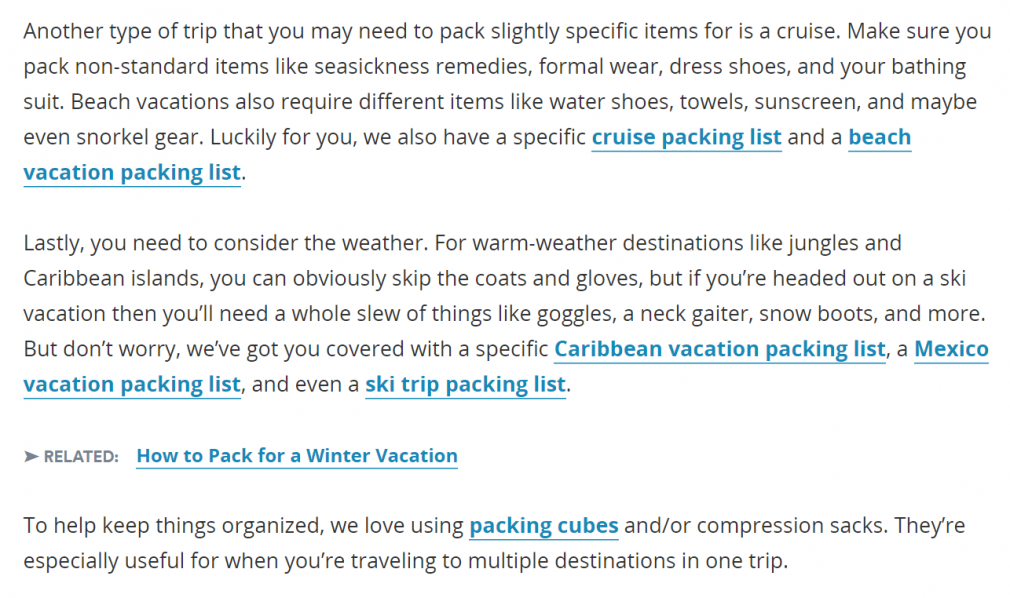1010x598 pixels.
Task: Visit the ski trip packing list link
Action: point(465,384)
